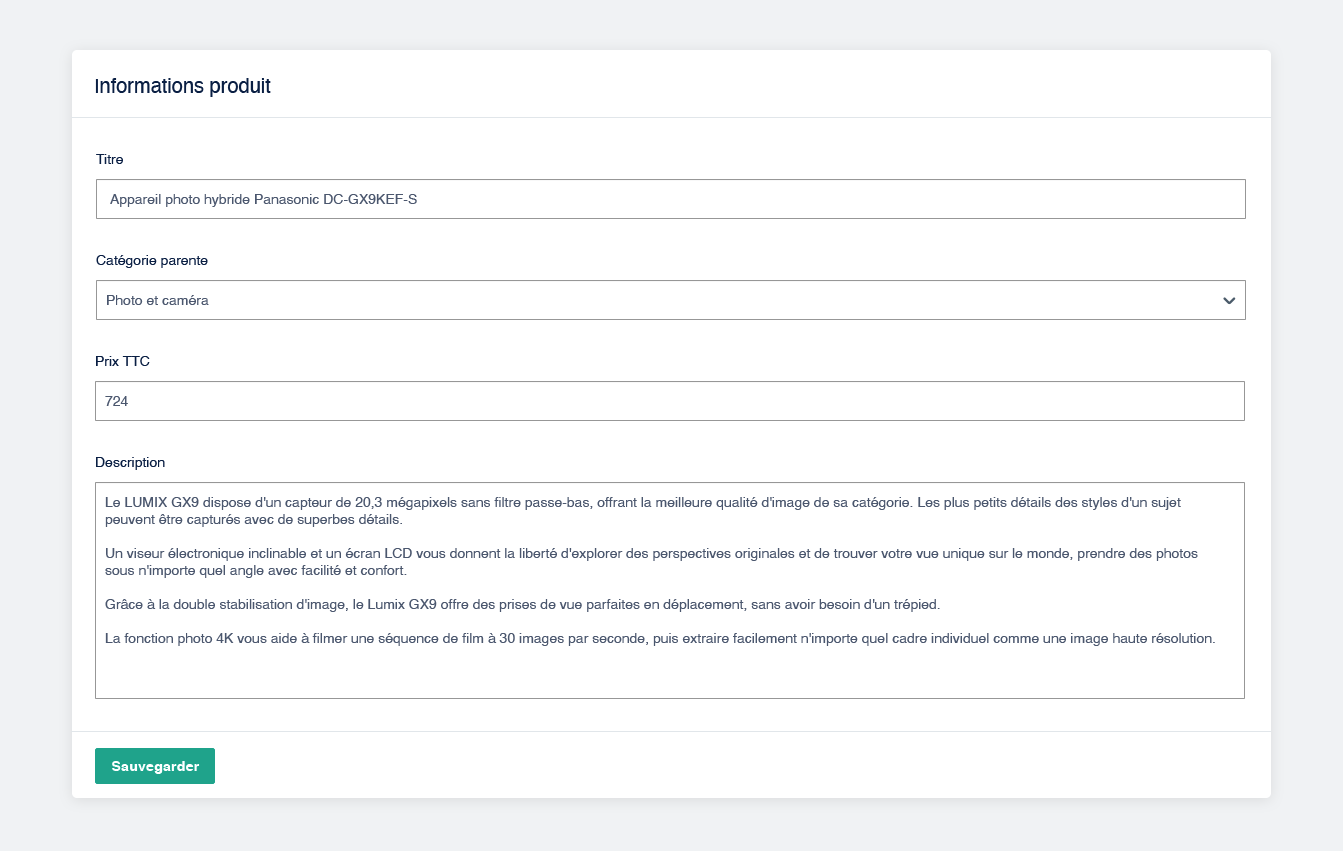The width and height of the screenshot is (1343, 851).
Task: Click the Informations produit heading
Action: (182, 86)
